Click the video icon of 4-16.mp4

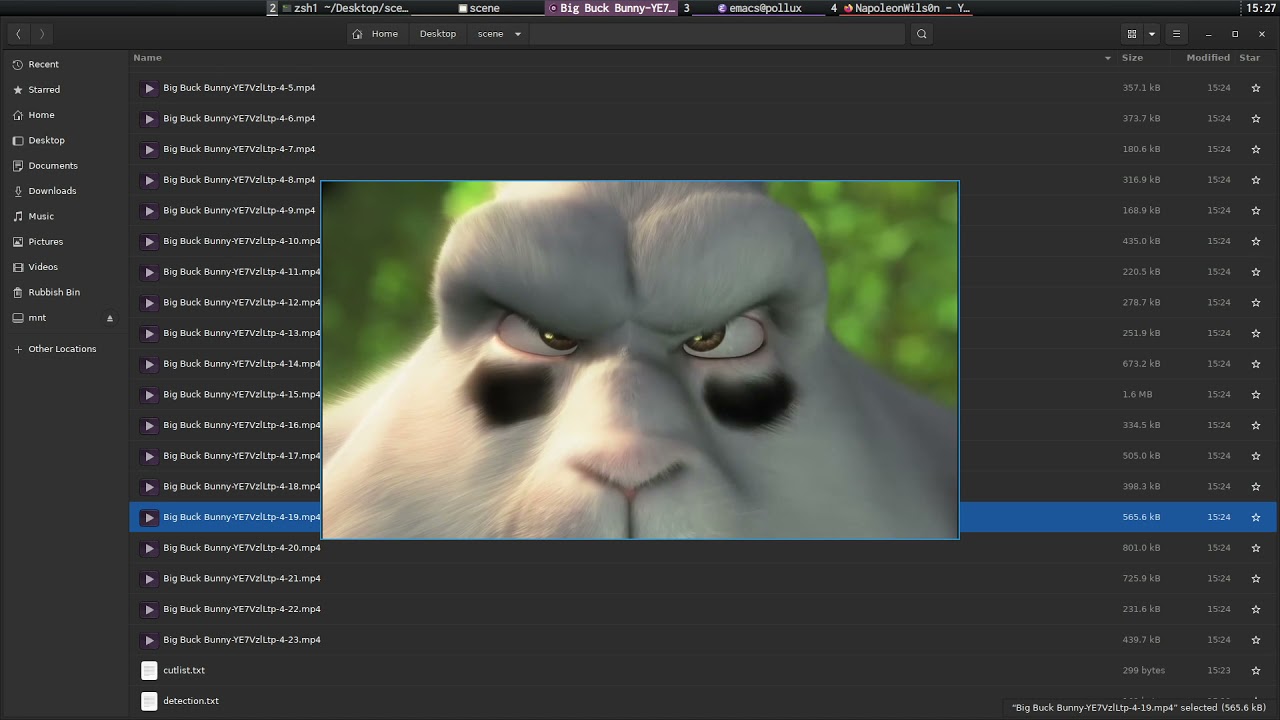pyautogui.click(x=149, y=426)
